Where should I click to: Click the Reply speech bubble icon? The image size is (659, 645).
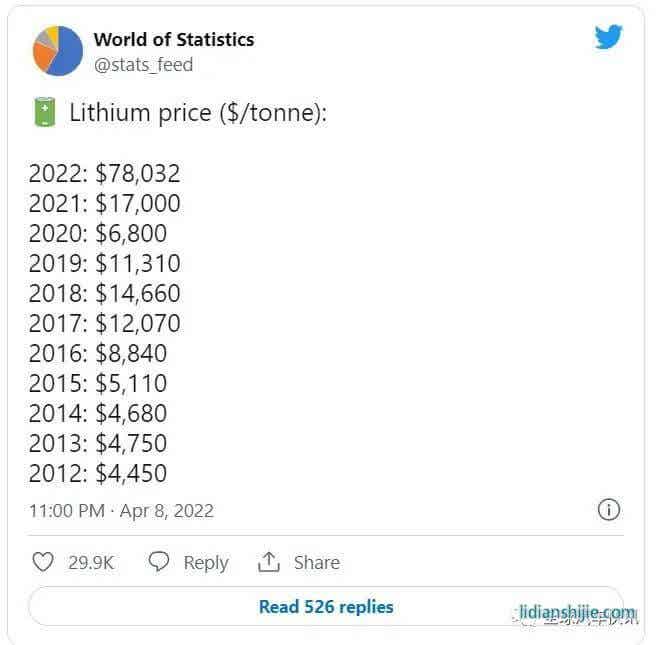pyautogui.click(x=158, y=562)
